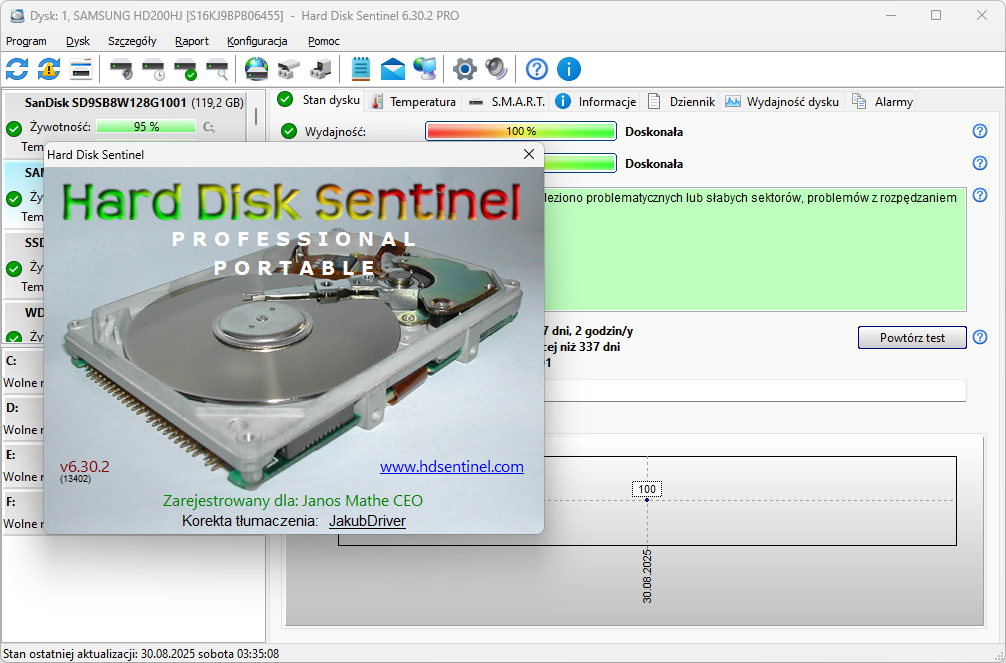Image resolution: width=1006 pixels, height=663 pixels.
Task: Click the help icon beside green description box
Action: click(x=980, y=195)
